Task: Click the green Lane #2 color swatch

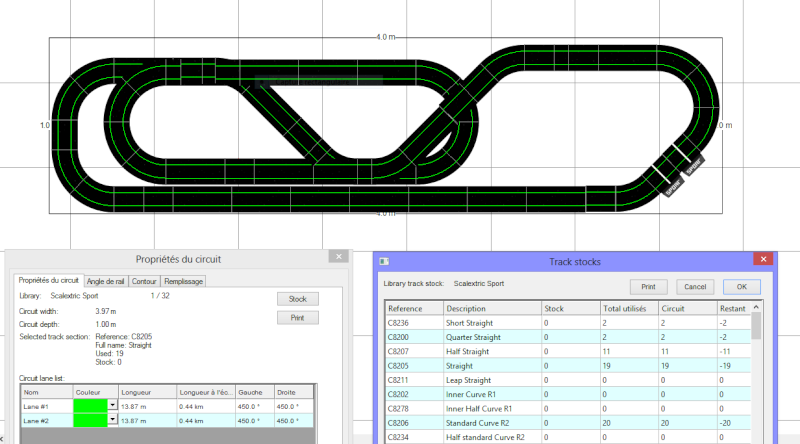Action: click(90, 421)
